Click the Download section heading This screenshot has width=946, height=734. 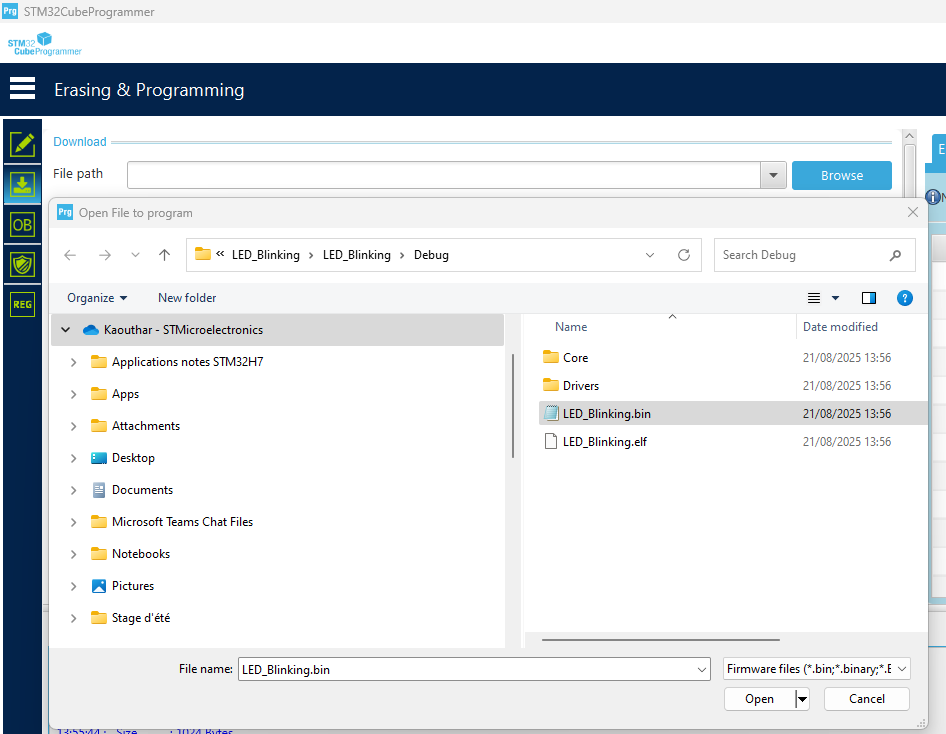coord(80,142)
